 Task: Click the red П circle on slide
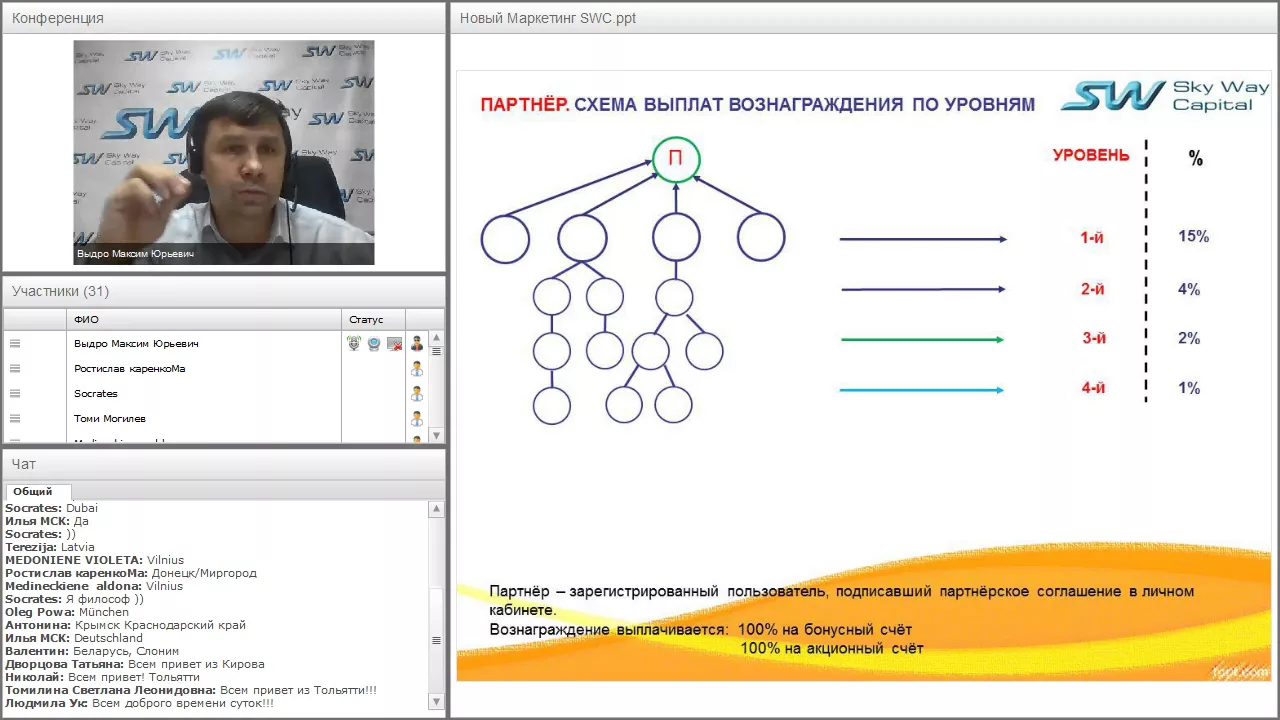675,159
